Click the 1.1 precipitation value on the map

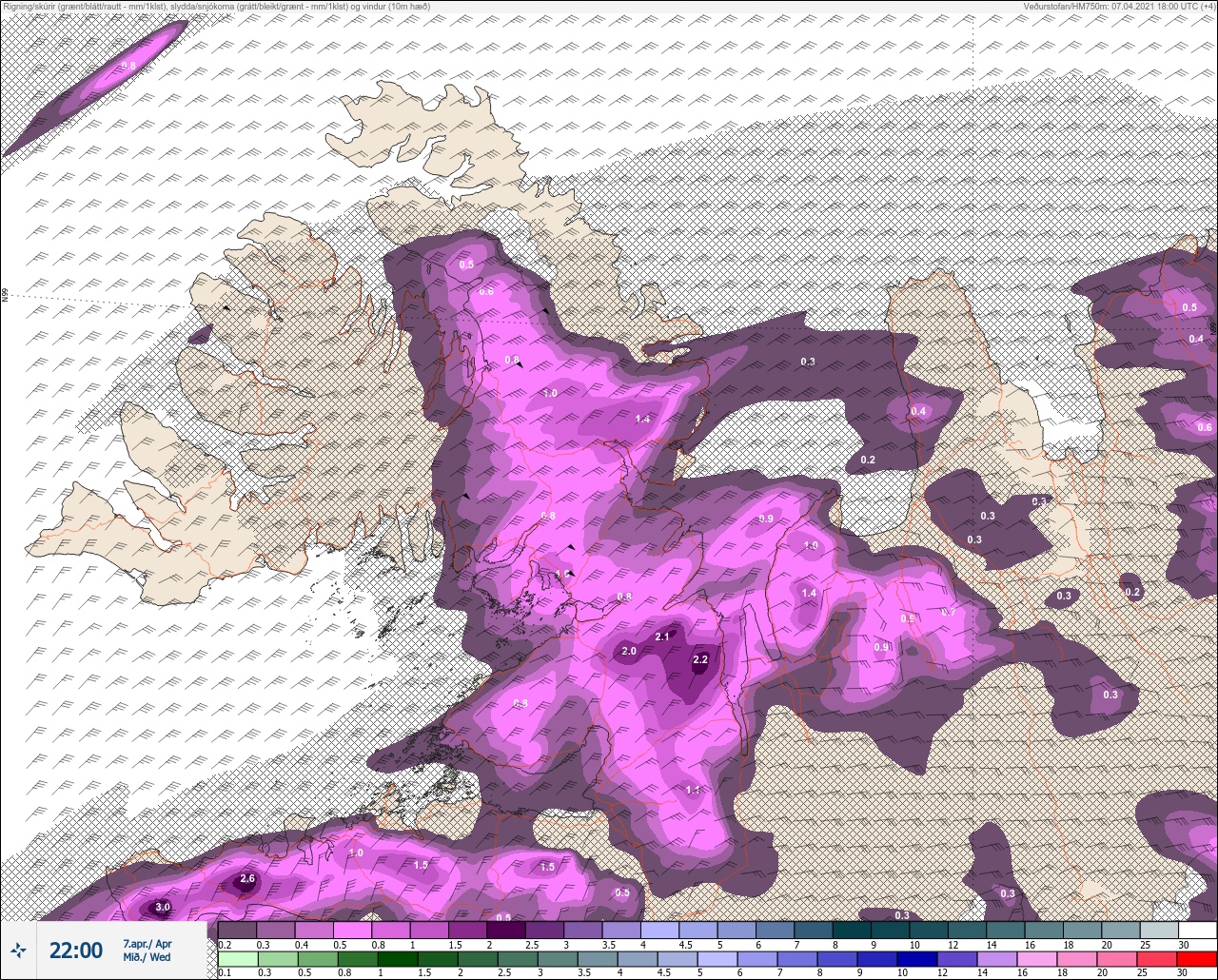pos(693,790)
